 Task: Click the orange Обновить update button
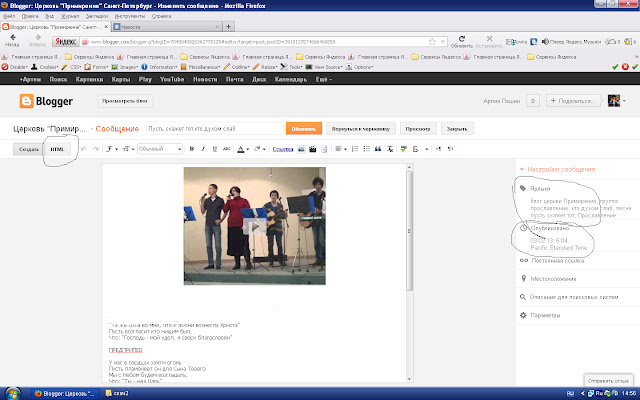pos(304,129)
